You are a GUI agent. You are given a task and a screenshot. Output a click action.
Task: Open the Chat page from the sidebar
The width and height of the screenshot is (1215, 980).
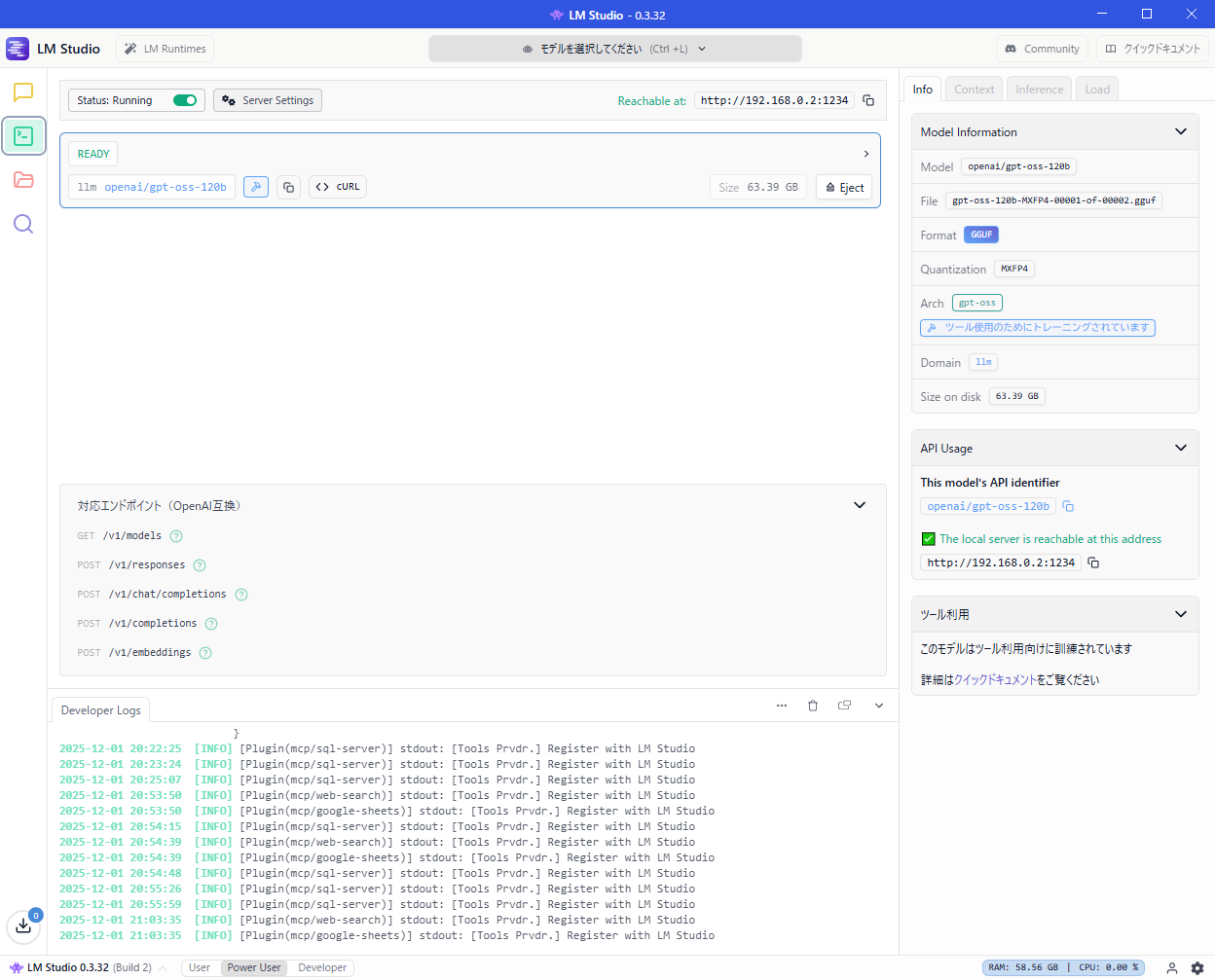coord(23,92)
